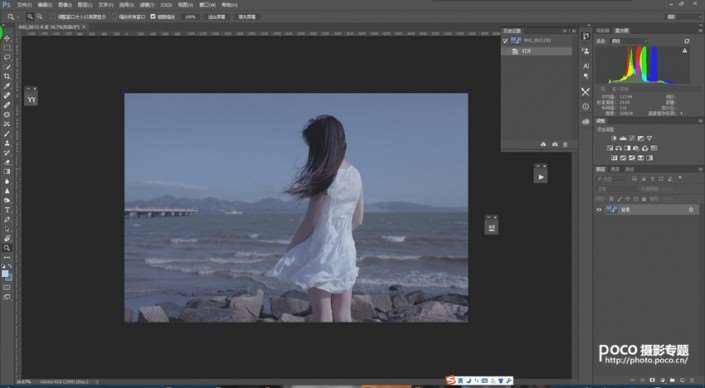Change screen mode from toolbox bottom
Screen dimensions: 705x388
point(7,297)
